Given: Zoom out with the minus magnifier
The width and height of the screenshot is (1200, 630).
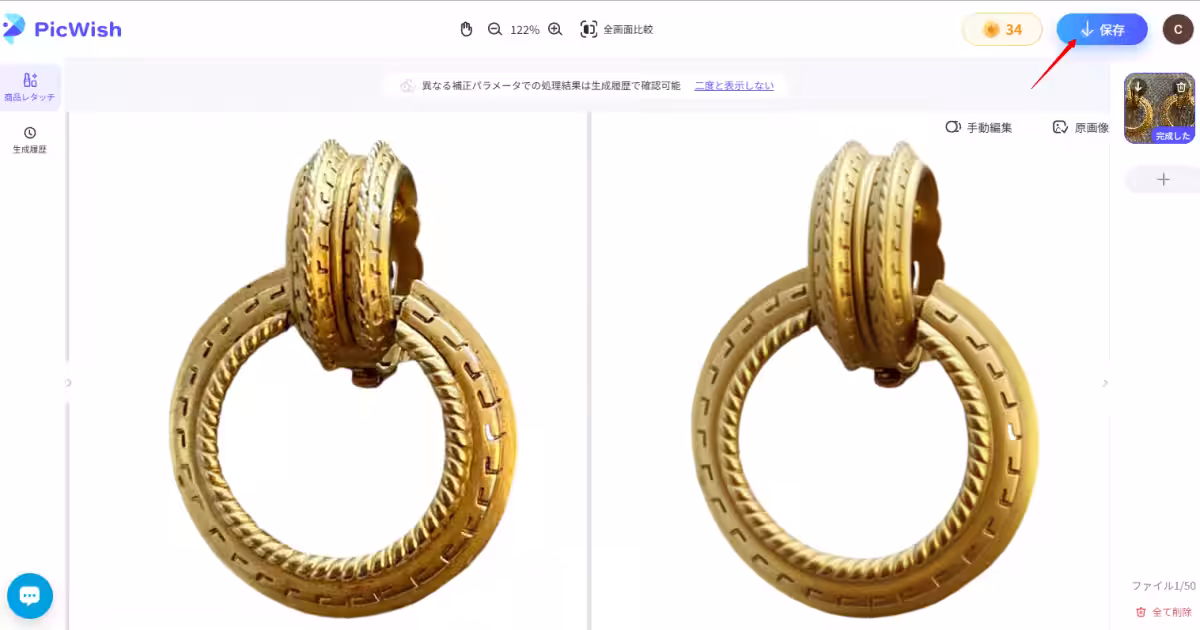Looking at the screenshot, I should [494, 29].
